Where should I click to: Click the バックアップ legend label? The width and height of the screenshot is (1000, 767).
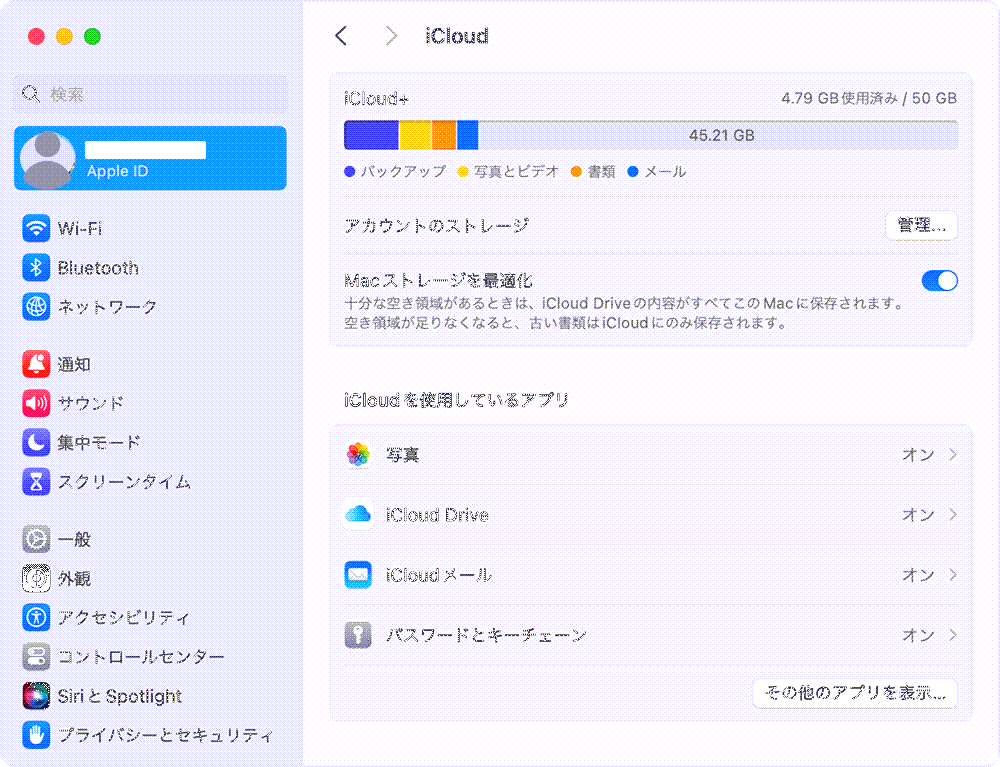[x=403, y=172]
